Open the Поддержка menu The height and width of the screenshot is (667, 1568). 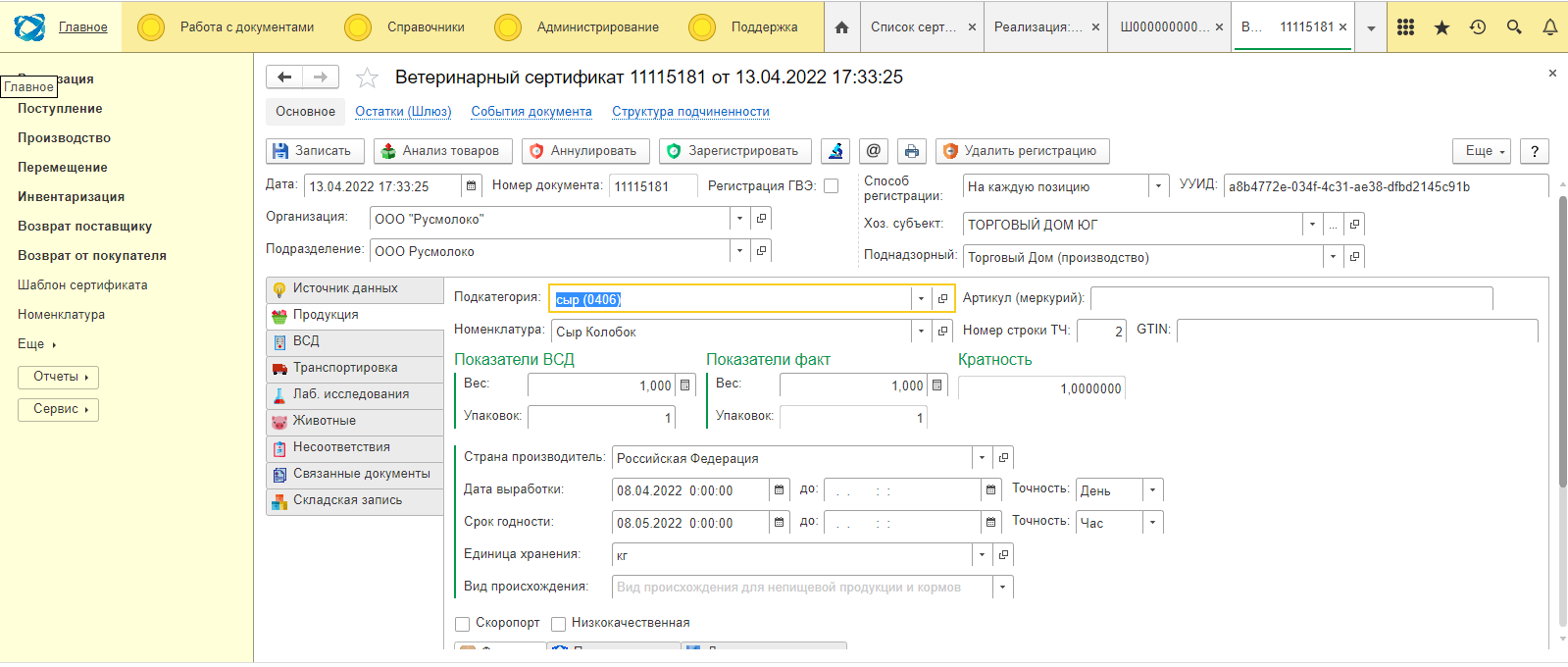[744, 27]
